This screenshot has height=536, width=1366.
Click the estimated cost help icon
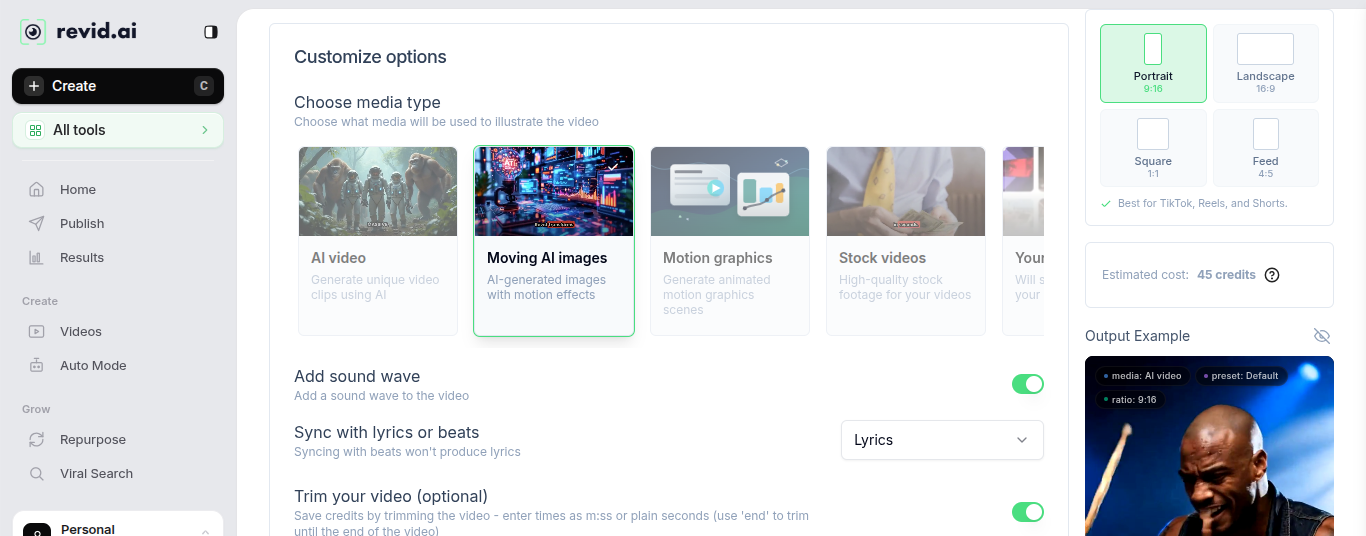tap(1272, 275)
